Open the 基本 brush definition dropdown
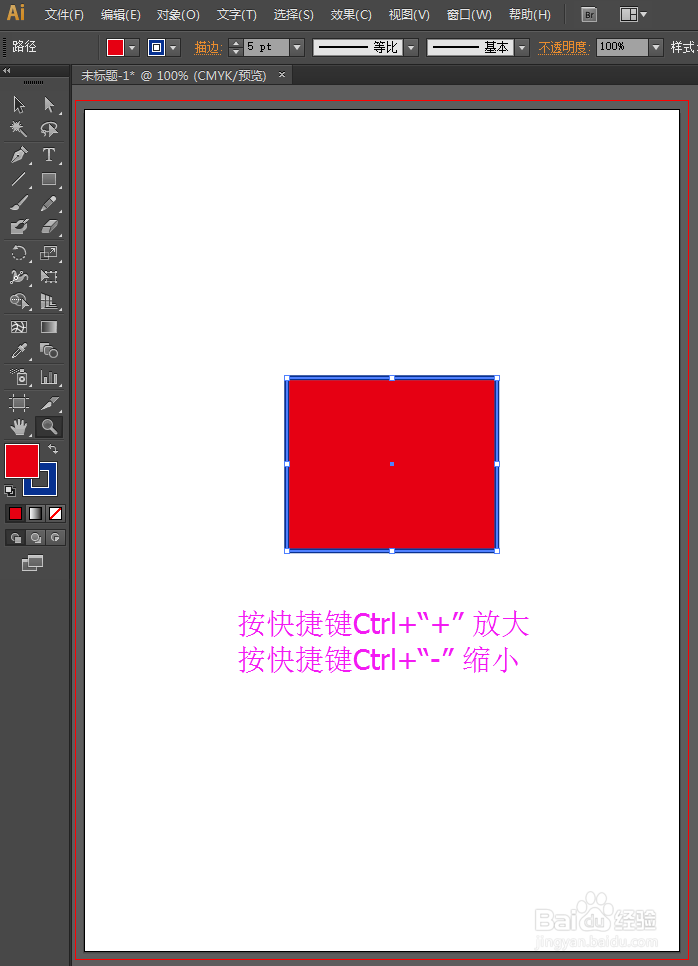Screen dimensions: 698x966 (522, 47)
